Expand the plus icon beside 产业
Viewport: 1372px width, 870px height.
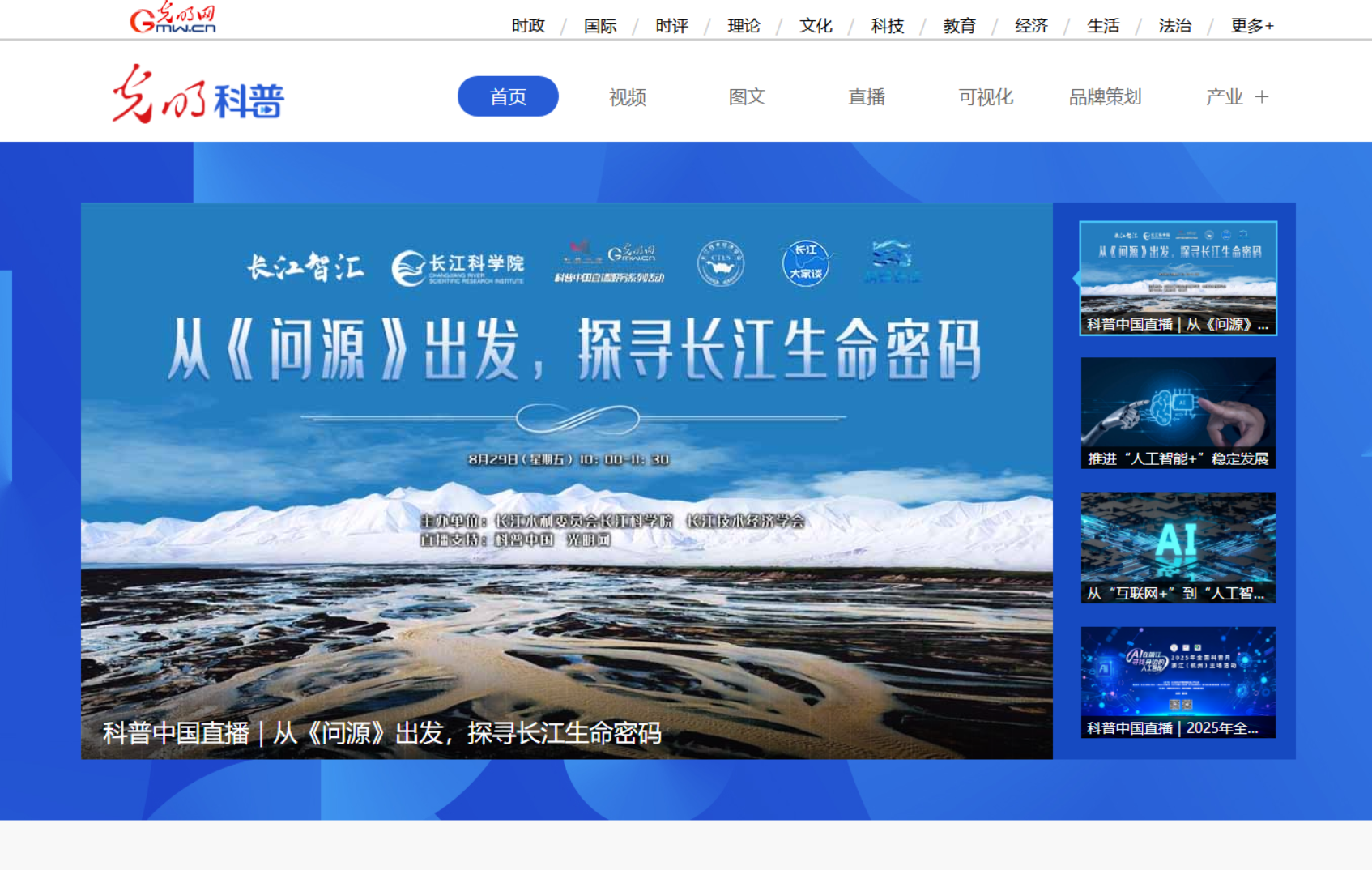[x=1262, y=97]
